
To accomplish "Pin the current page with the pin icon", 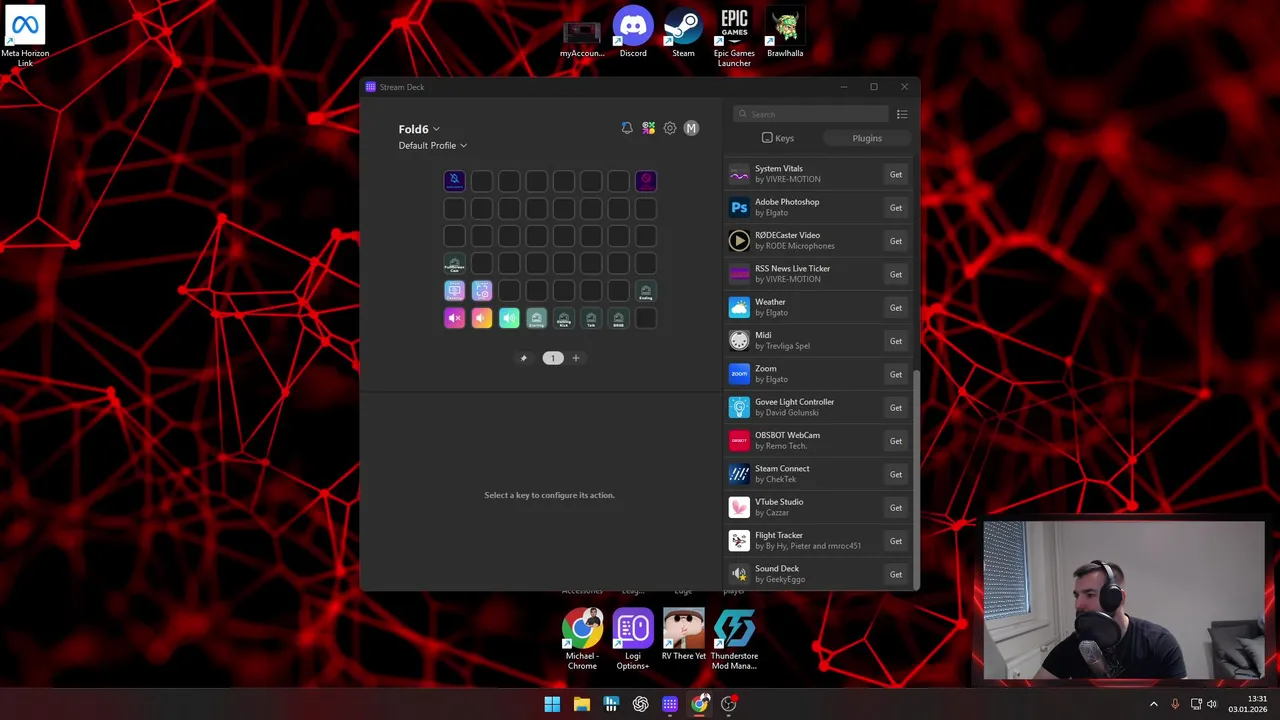I will pyautogui.click(x=523, y=358).
